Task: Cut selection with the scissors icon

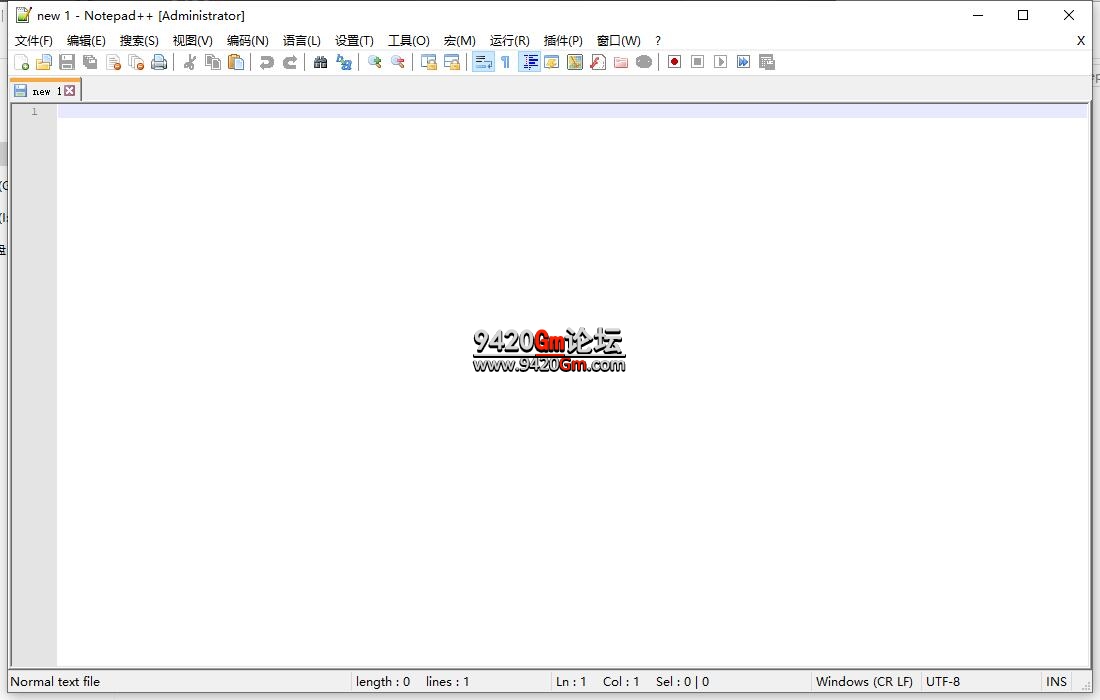Action: click(189, 62)
